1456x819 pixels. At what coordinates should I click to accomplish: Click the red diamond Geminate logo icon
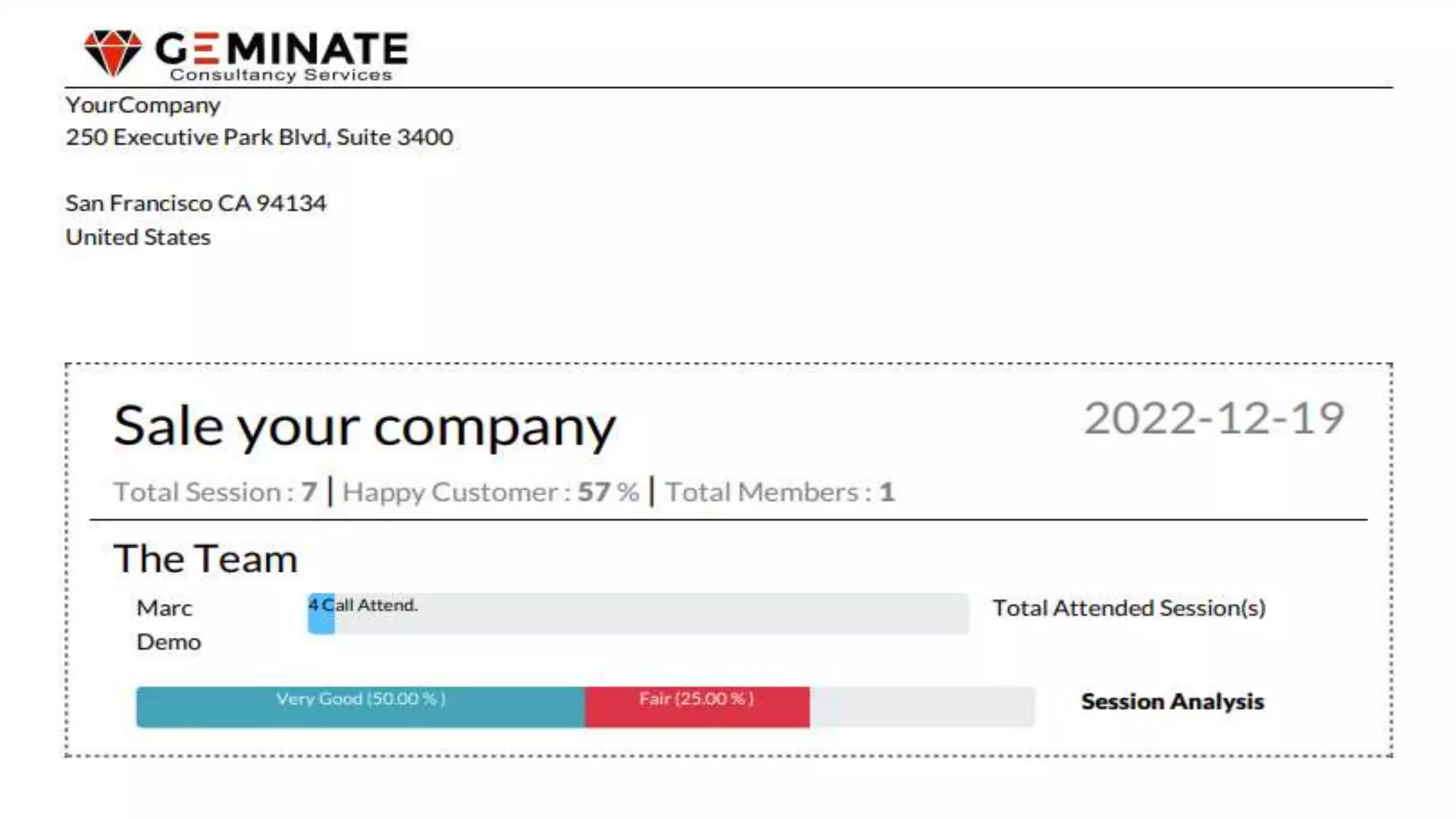point(112,52)
